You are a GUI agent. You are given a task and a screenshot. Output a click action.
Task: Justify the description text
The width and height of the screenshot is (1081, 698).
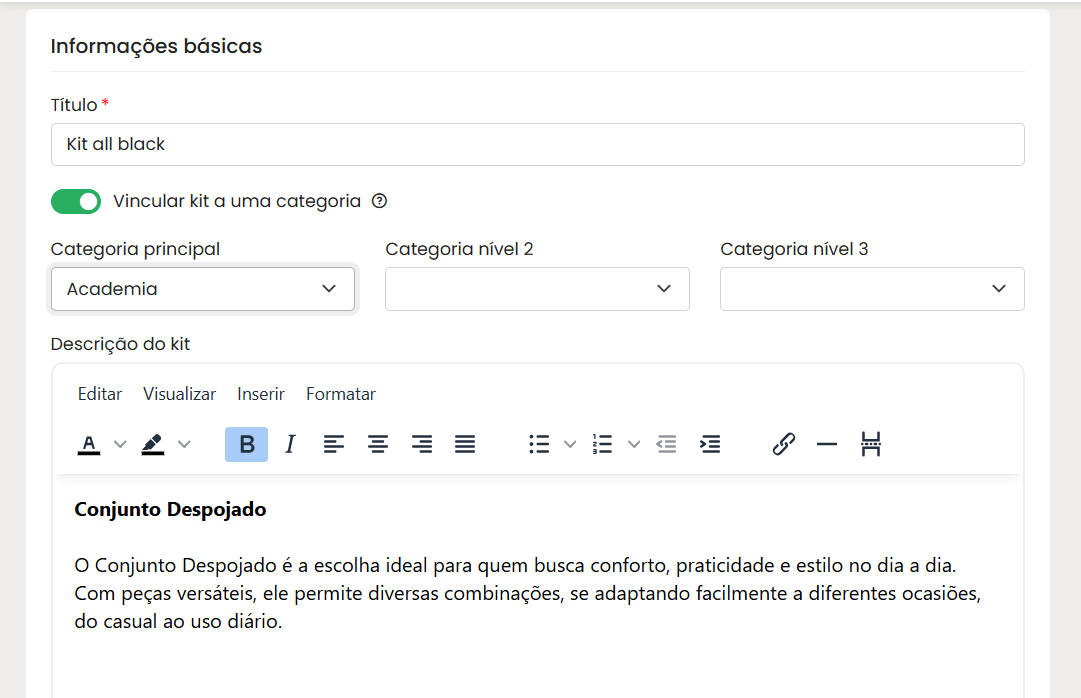click(x=465, y=444)
